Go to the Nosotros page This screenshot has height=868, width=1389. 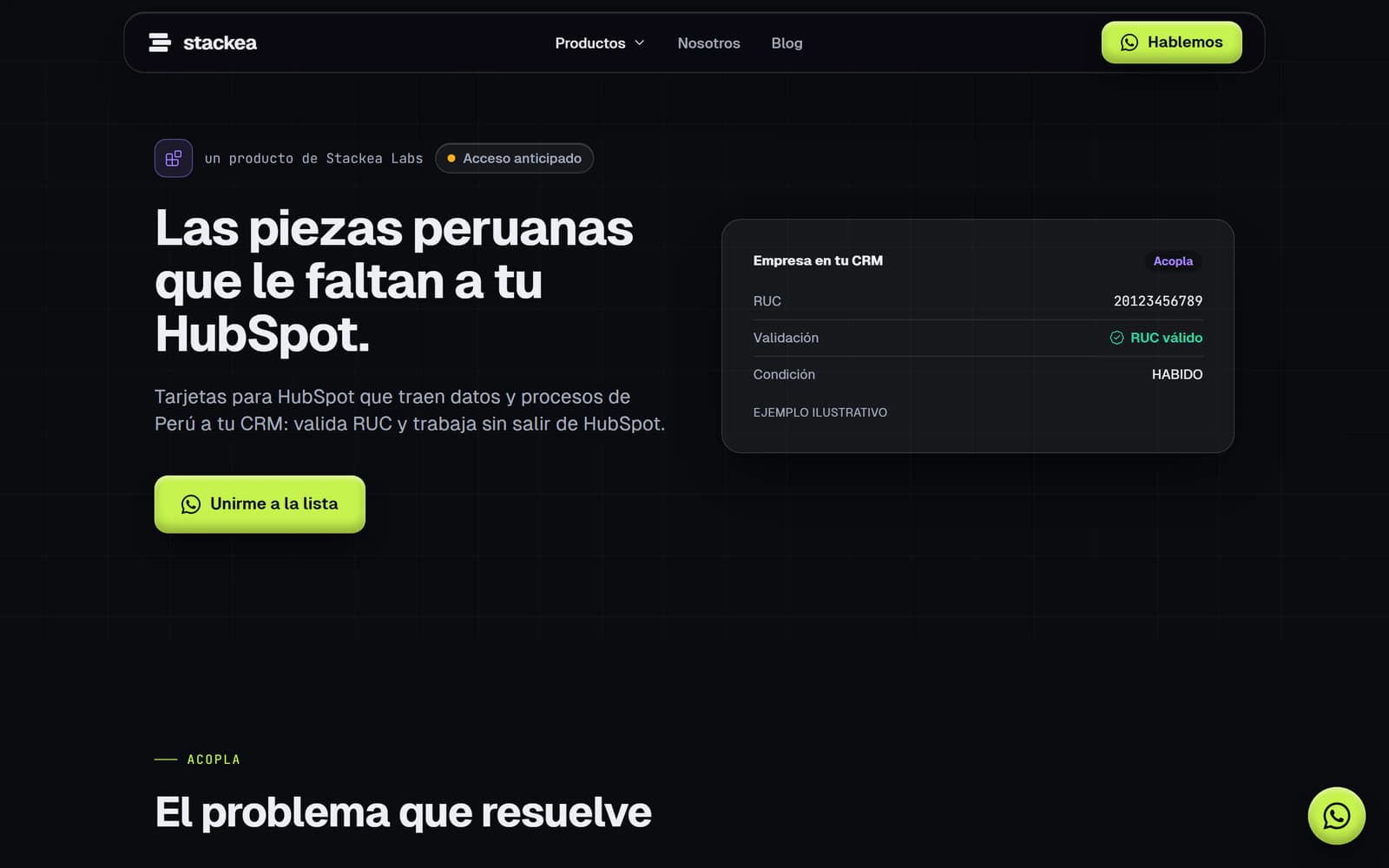point(708,43)
